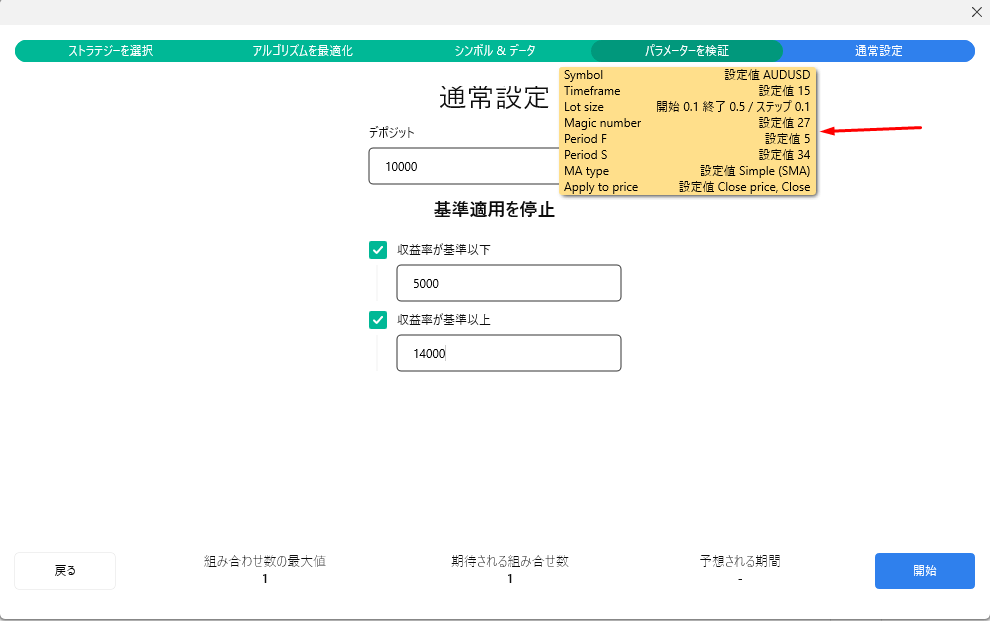Select the Period S 設定値 34 row
Screen dimensions: 990x621
687,155
